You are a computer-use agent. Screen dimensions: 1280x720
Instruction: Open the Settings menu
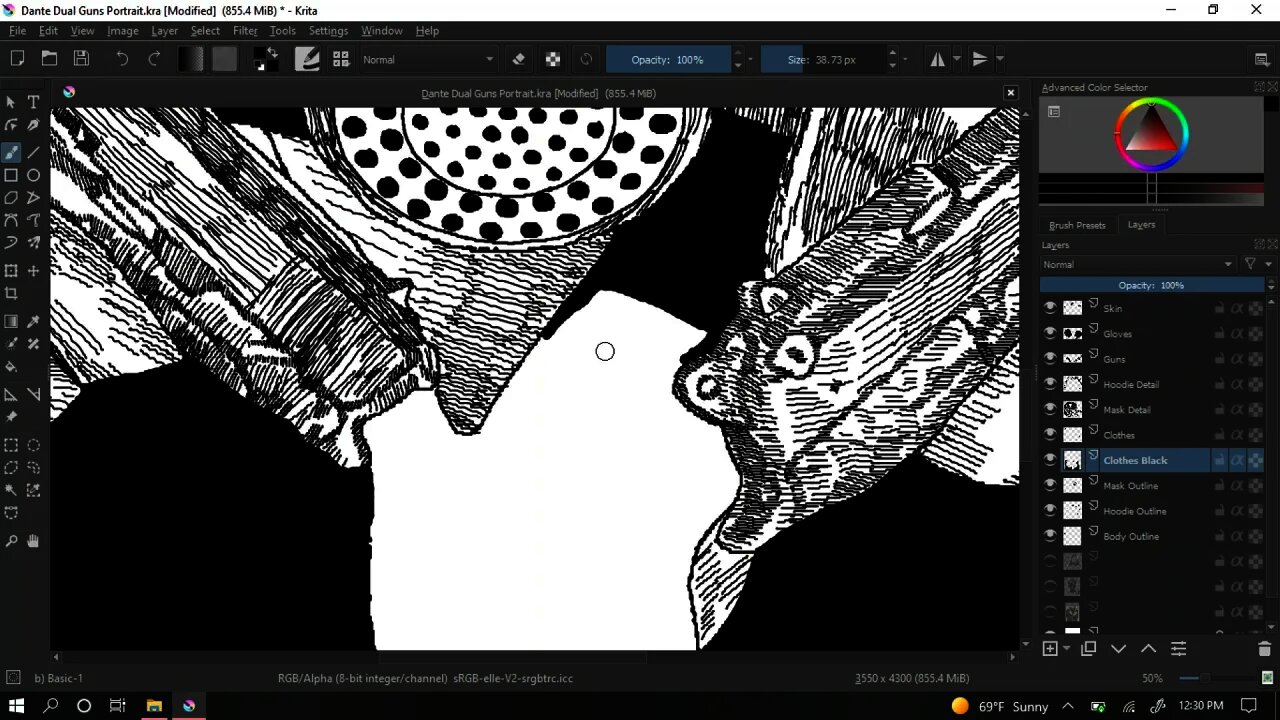click(x=328, y=31)
